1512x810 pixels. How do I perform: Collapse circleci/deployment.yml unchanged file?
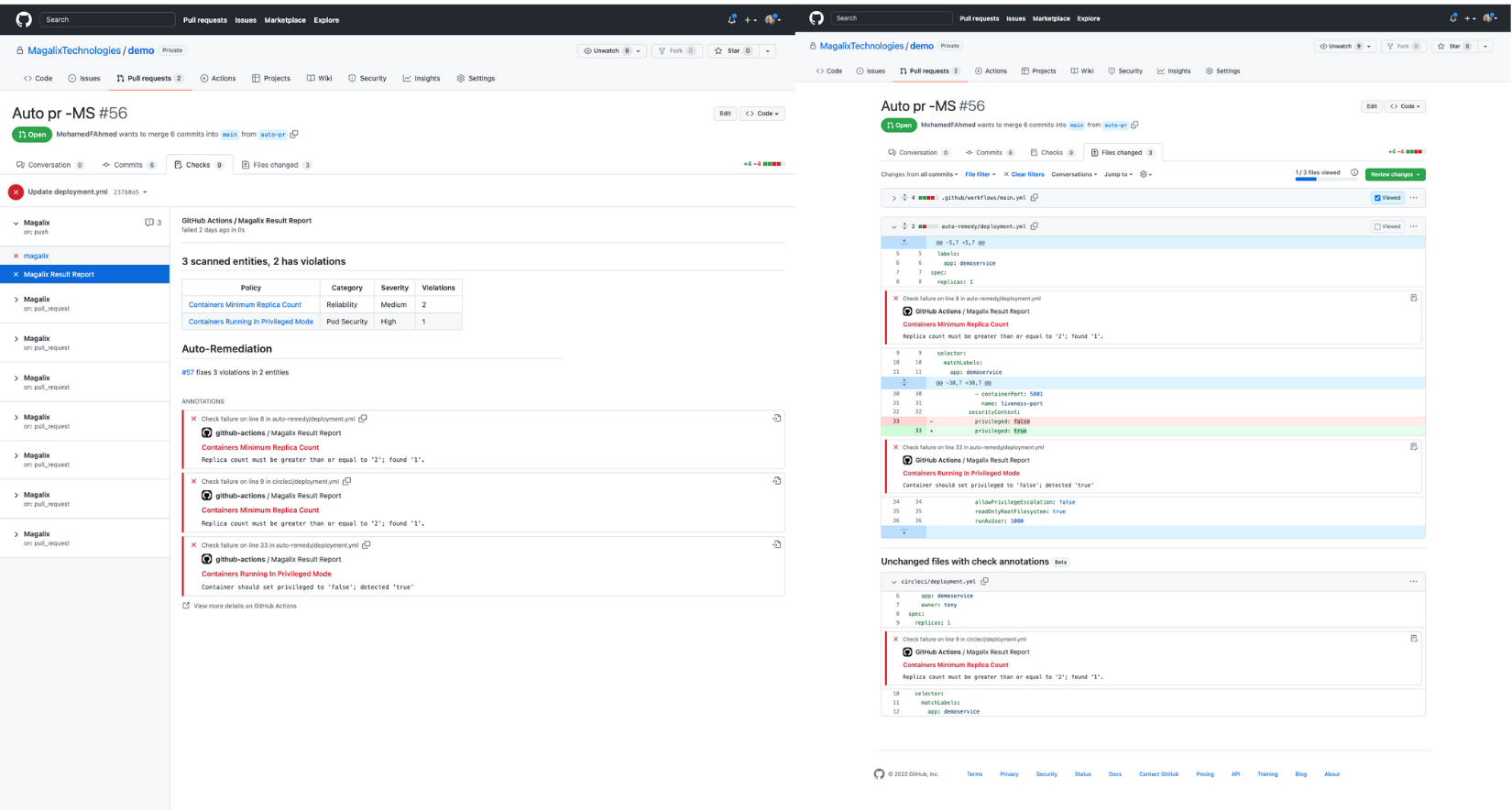pyautogui.click(x=893, y=582)
